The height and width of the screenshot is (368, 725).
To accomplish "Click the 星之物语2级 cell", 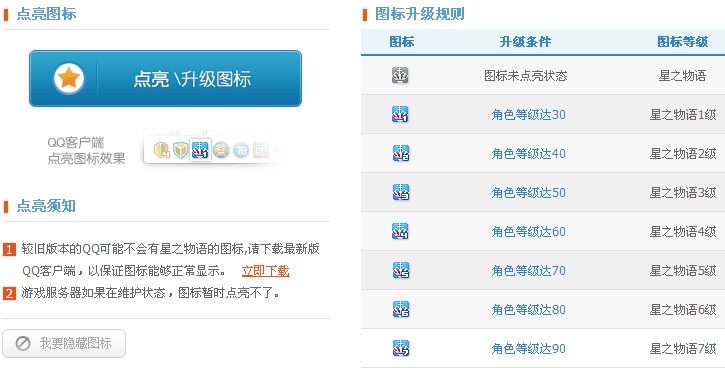I will click(x=683, y=153).
